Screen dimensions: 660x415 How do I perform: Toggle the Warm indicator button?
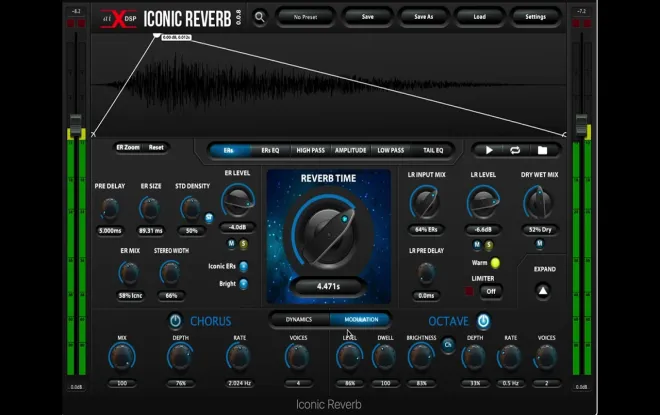(x=495, y=263)
